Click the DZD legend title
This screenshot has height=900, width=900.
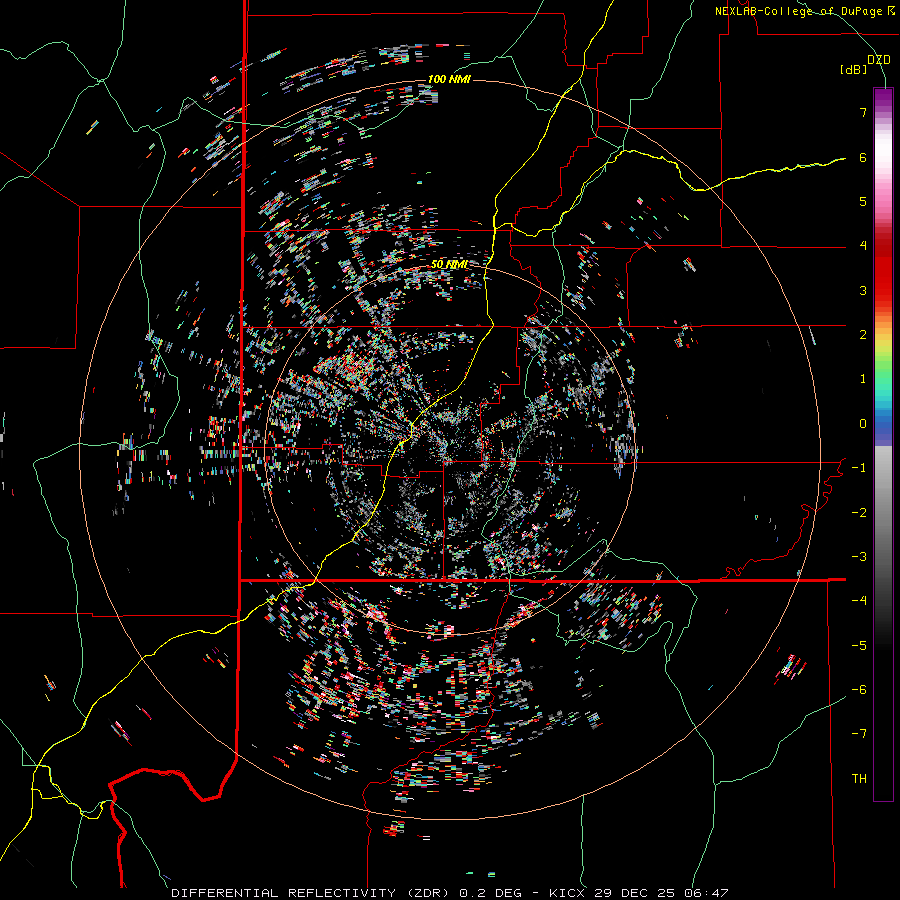tap(878, 60)
